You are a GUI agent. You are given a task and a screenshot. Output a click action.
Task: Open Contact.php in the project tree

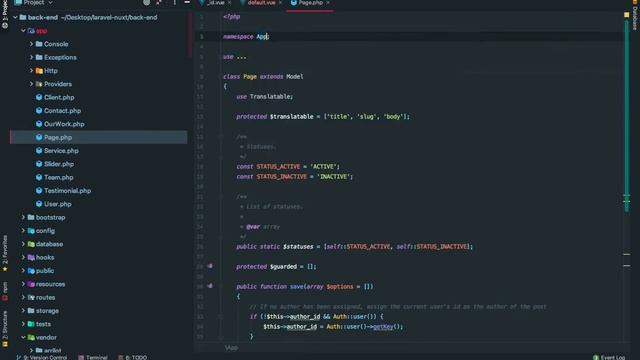[x=62, y=111]
